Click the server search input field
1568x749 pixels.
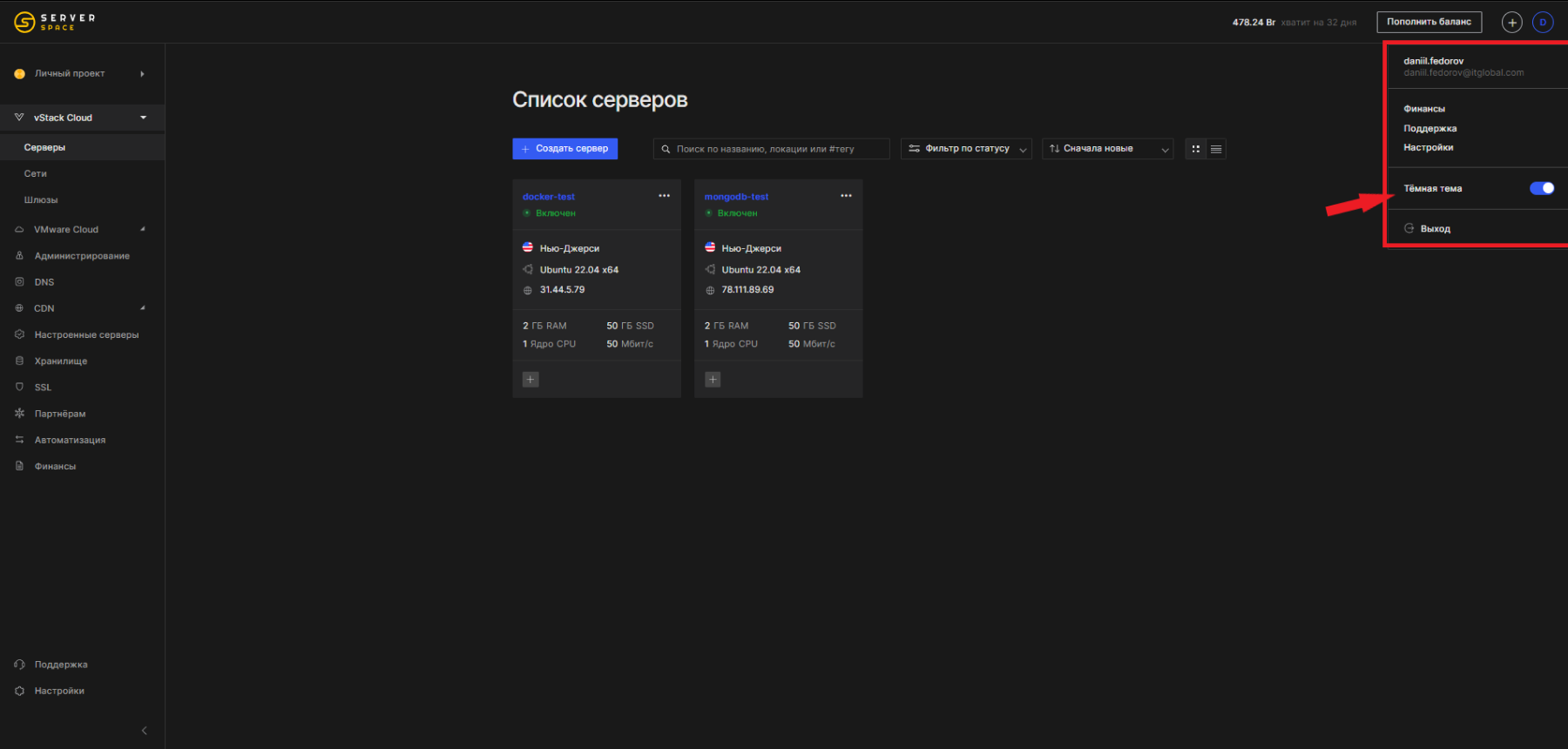(x=771, y=149)
